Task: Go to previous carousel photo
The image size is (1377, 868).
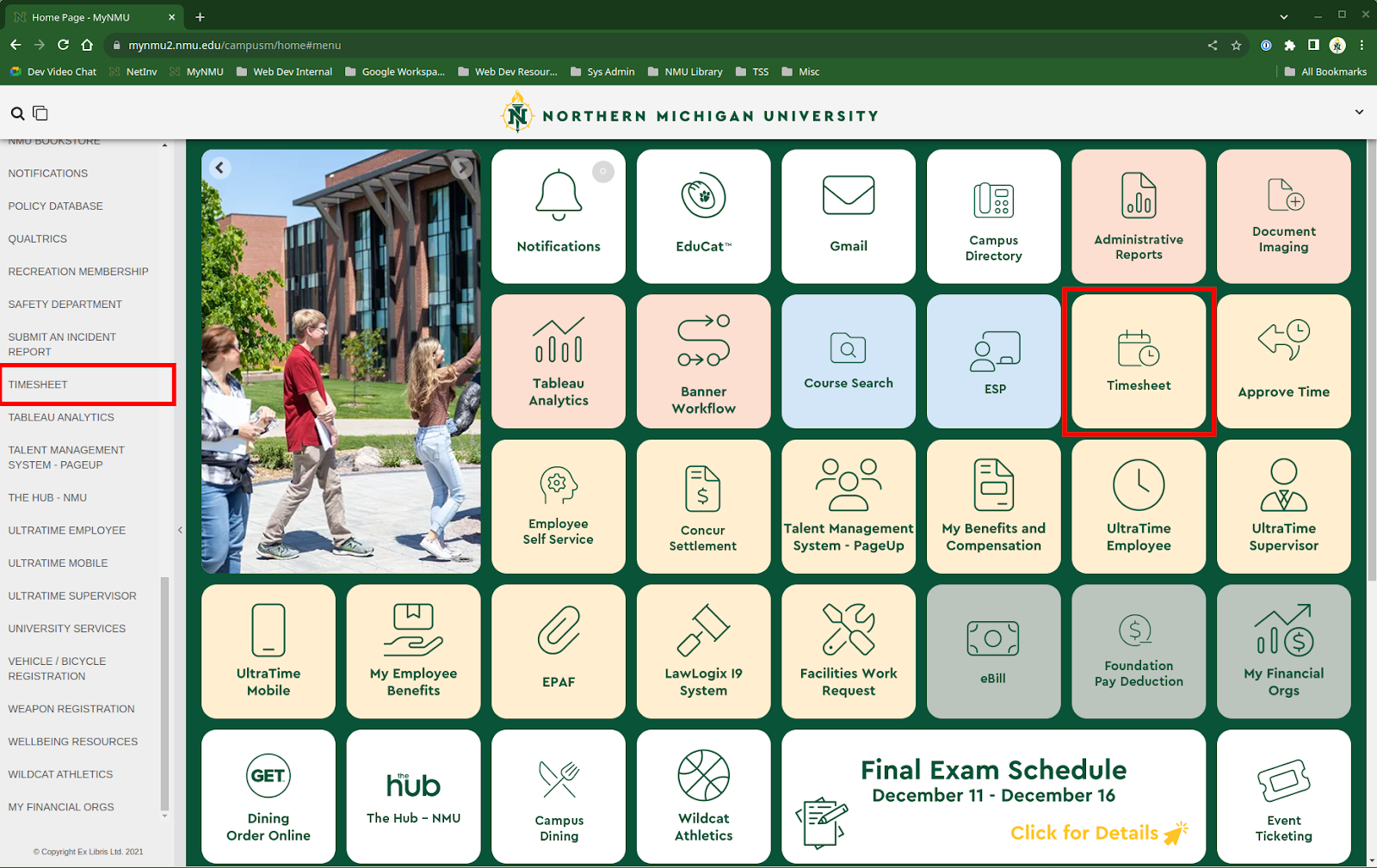Action: pos(220,168)
